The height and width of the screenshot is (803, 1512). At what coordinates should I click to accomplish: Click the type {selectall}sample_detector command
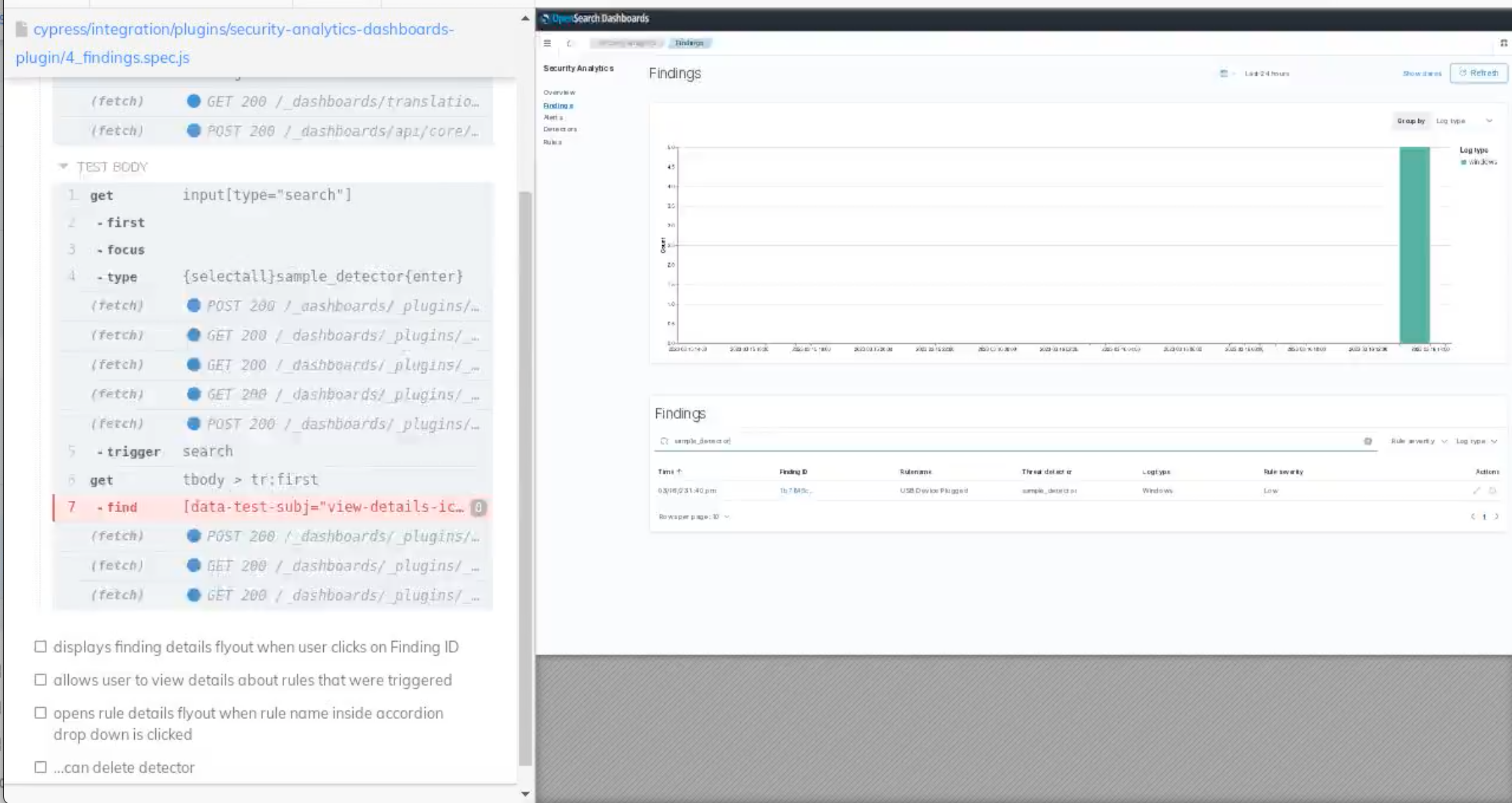272,276
